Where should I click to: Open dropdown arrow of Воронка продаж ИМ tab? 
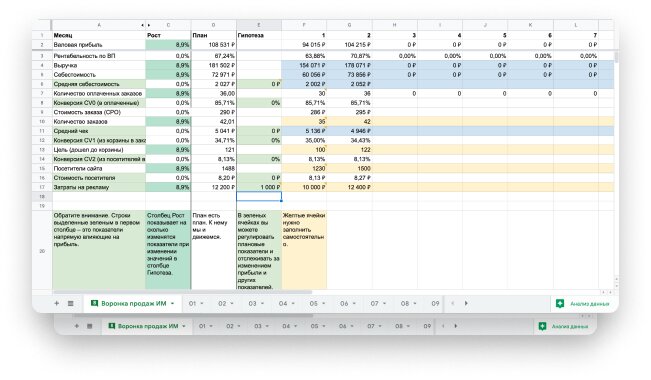tap(172, 304)
